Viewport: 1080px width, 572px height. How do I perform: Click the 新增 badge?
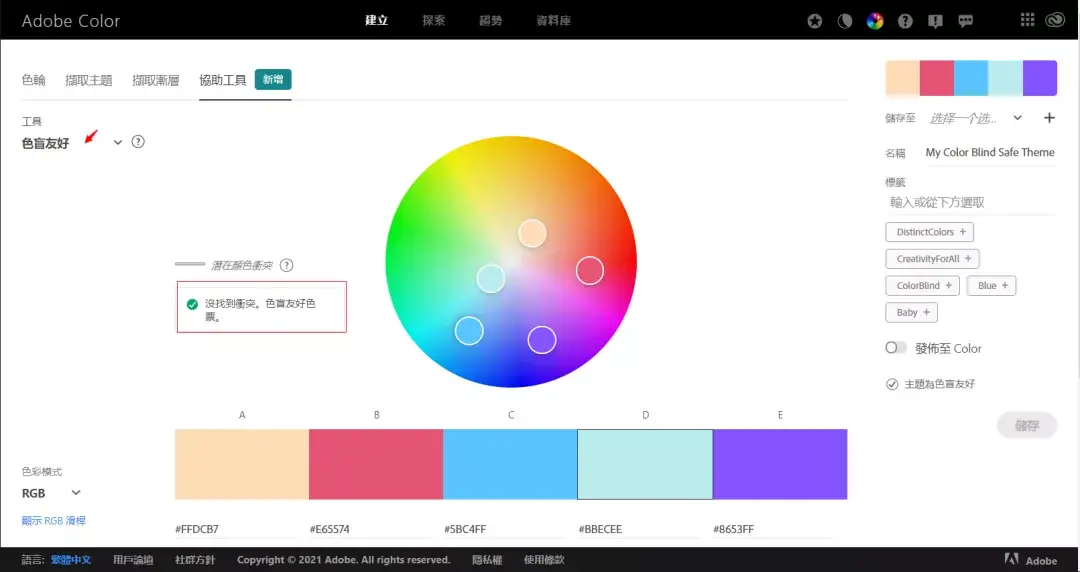pyautogui.click(x=273, y=79)
